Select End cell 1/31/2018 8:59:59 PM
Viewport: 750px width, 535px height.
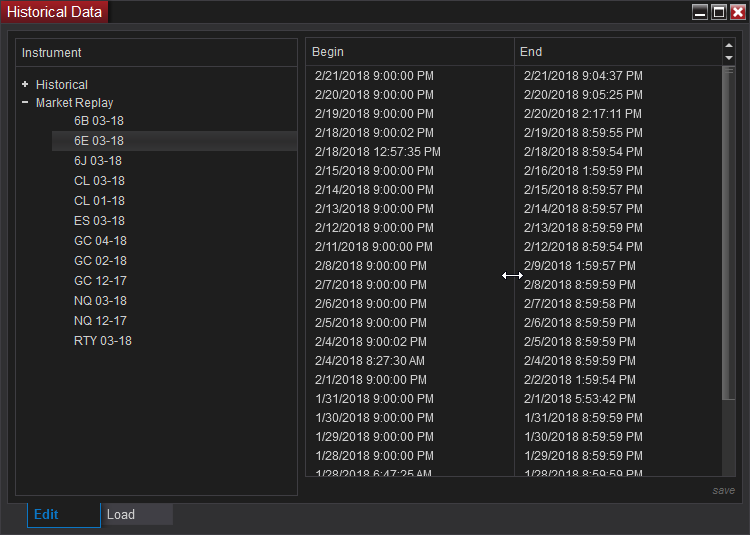click(584, 418)
